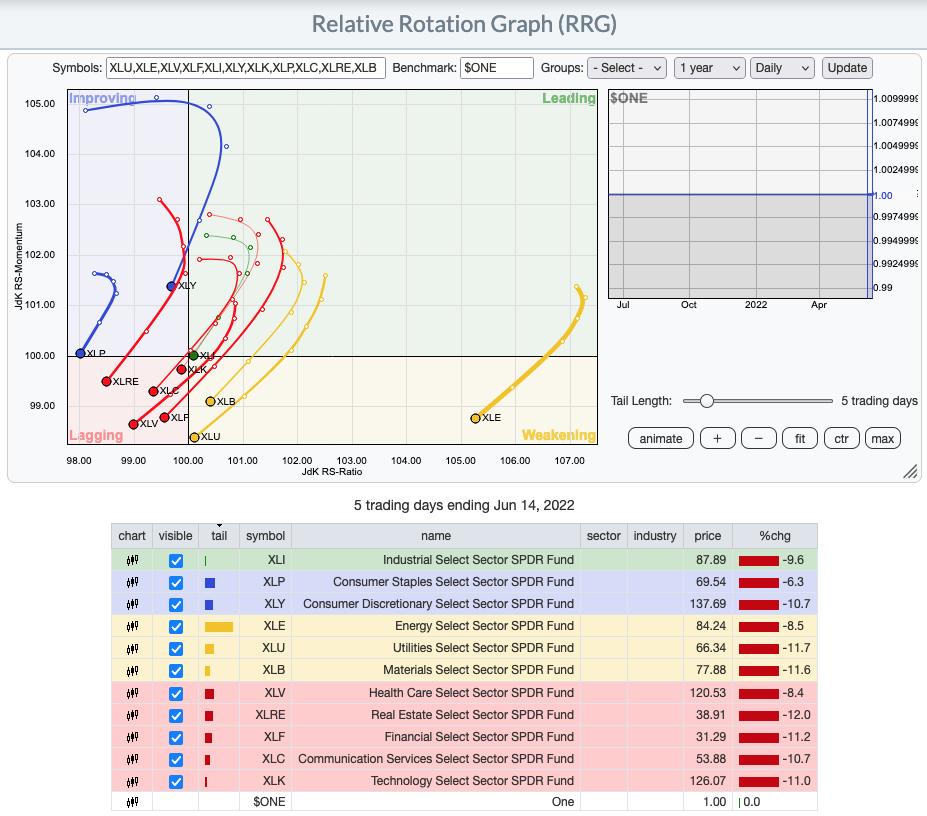Focus the Benchmark input field
This screenshot has width=927, height=816.
(x=497, y=68)
